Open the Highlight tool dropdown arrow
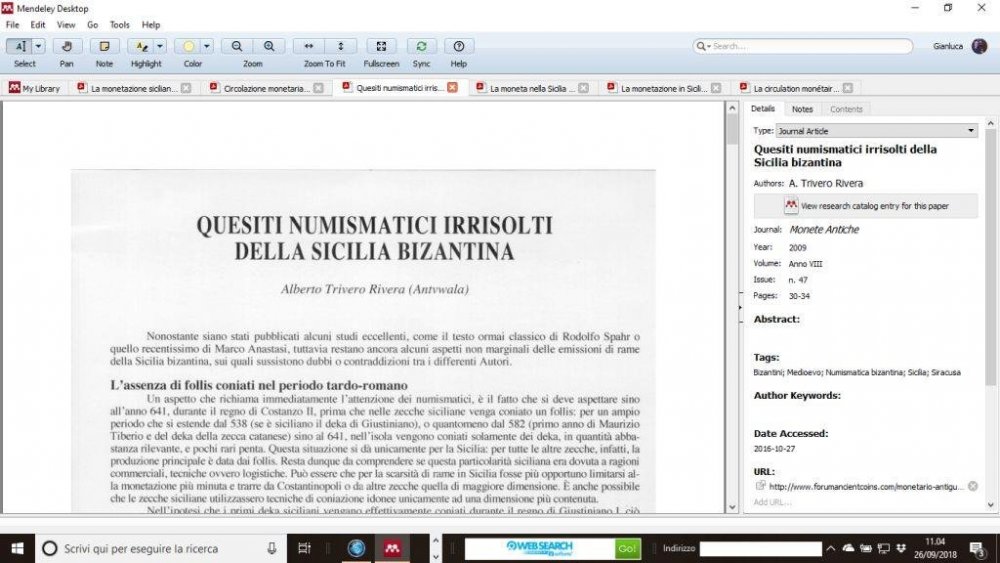 click(159, 46)
